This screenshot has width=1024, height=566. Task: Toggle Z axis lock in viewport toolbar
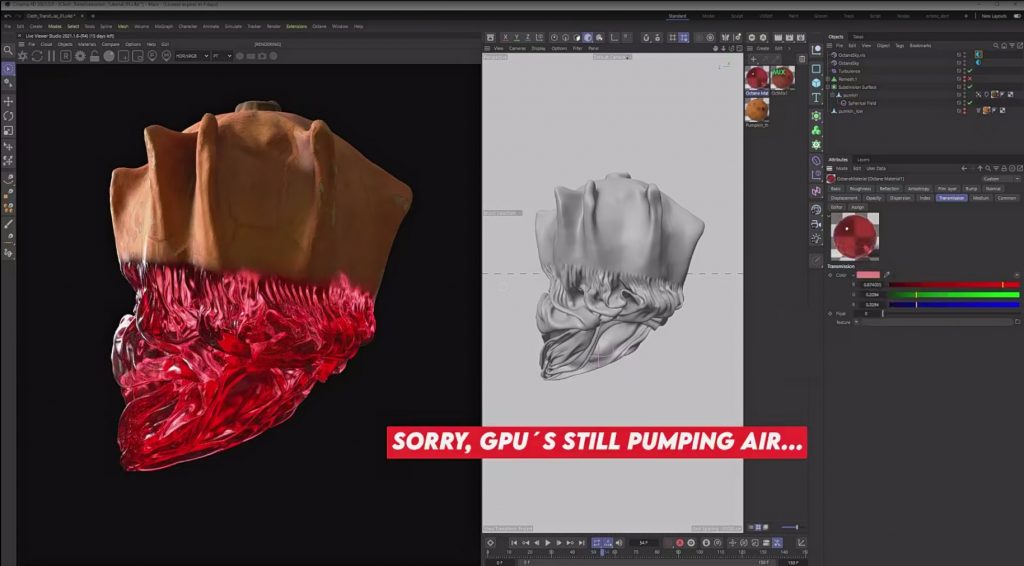tap(528, 38)
